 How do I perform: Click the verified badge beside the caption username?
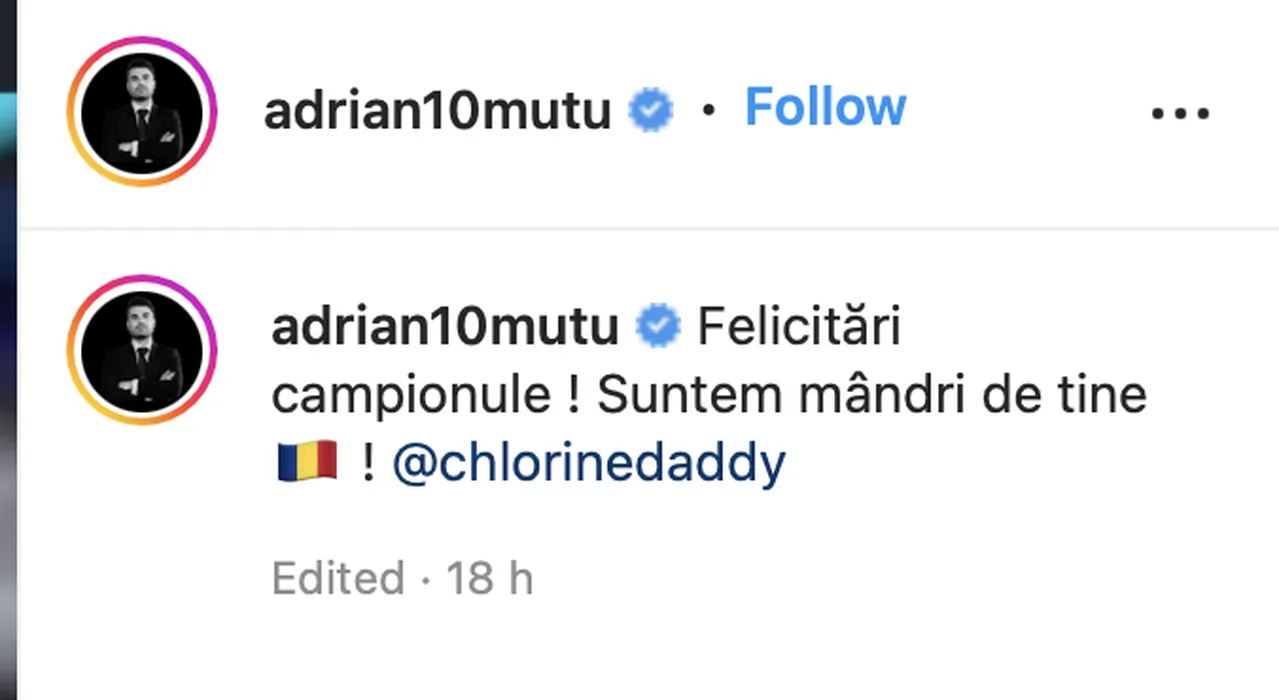(658, 328)
